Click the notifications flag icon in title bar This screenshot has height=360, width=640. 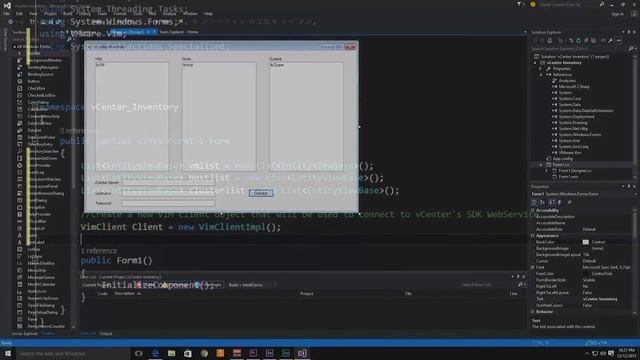point(520,4)
